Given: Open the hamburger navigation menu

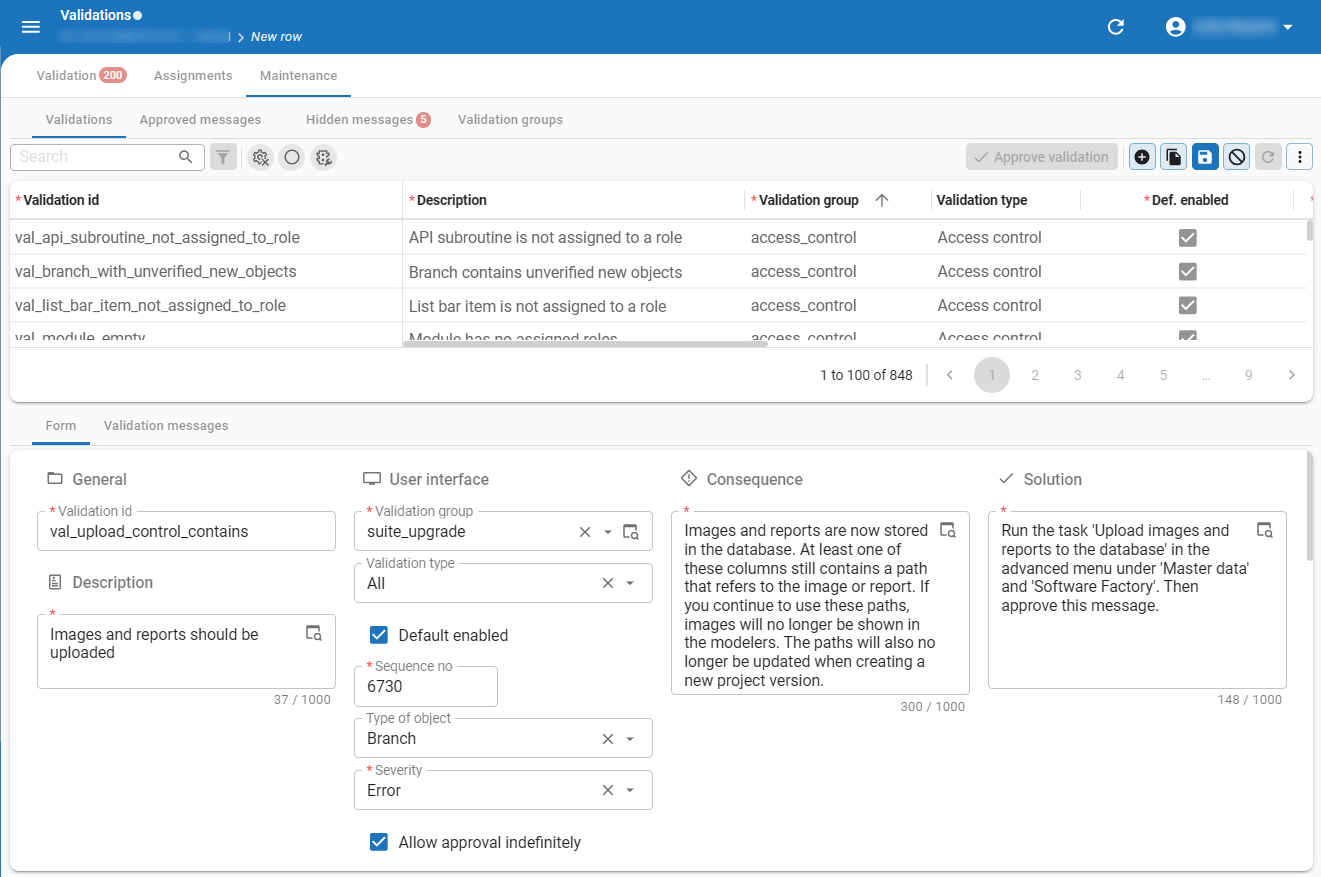Looking at the screenshot, I should tap(31, 27).
